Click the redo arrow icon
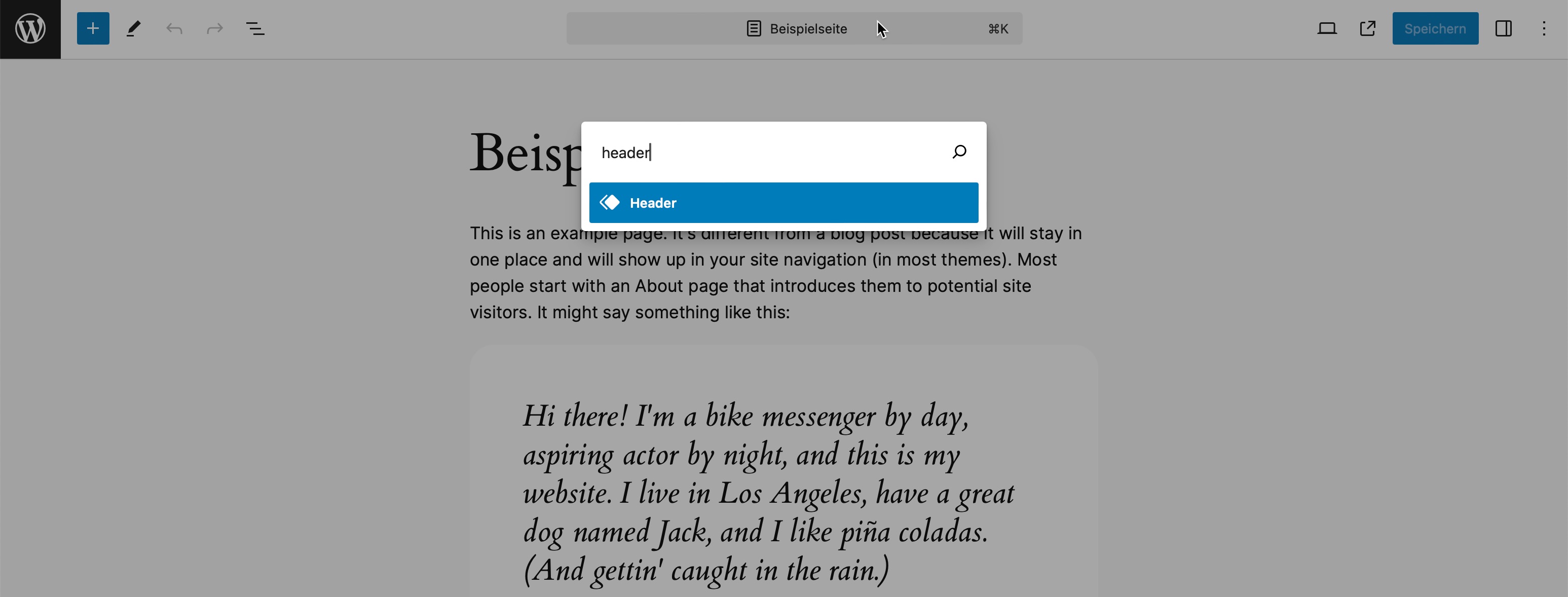Image resolution: width=1568 pixels, height=597 pixels. (215, 28)
